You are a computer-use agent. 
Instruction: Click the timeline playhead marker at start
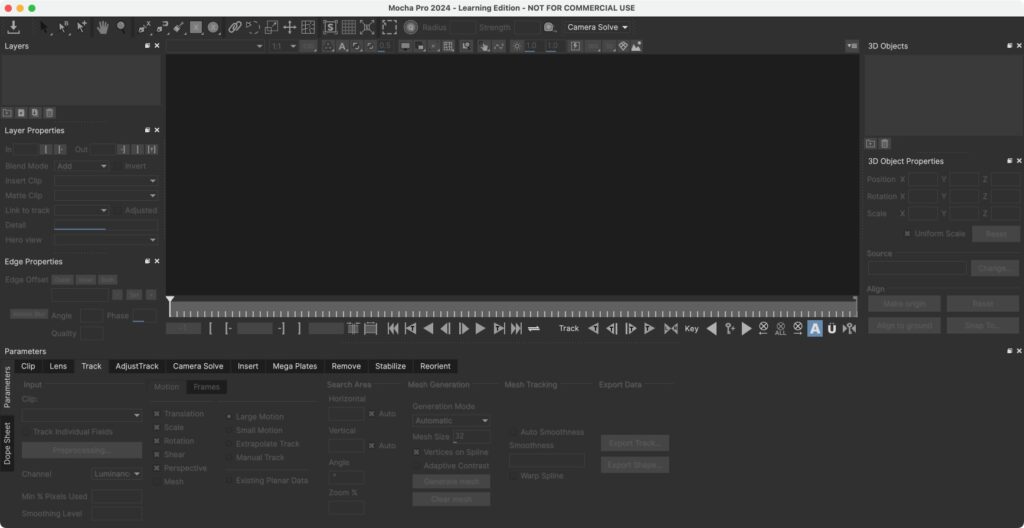click(170, 301)
